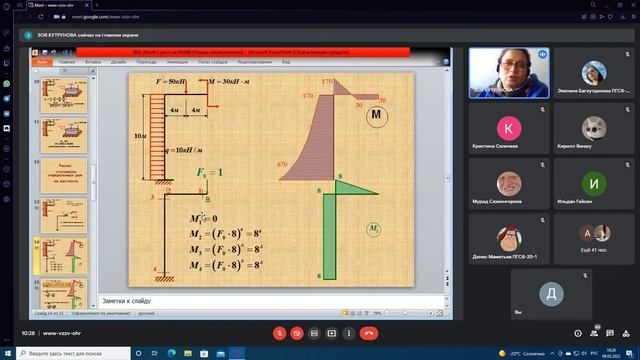This screenshot has width=640, height=360.
Task: Click the heart bookmark icon in the browser toolbar
Action: click(x=611, y=17)
